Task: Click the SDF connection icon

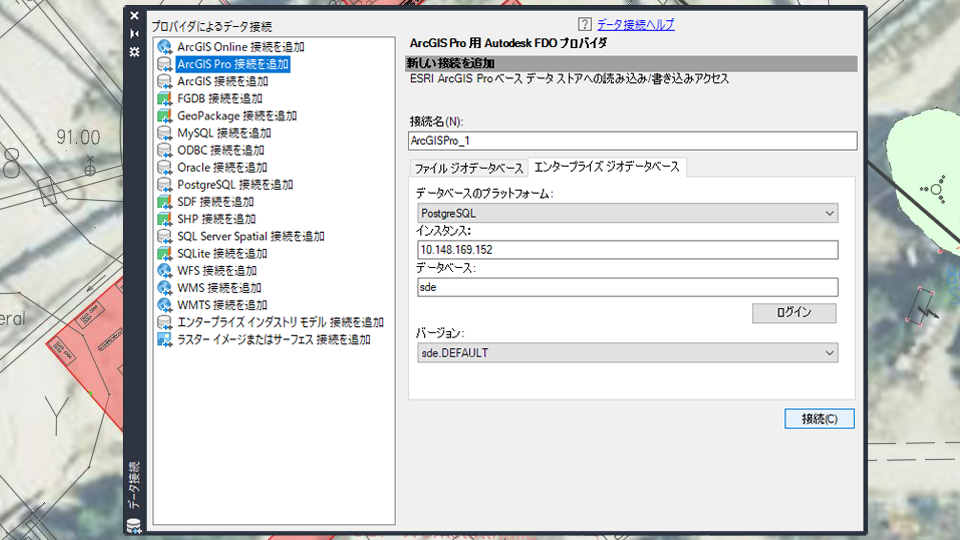Action: 164,201
